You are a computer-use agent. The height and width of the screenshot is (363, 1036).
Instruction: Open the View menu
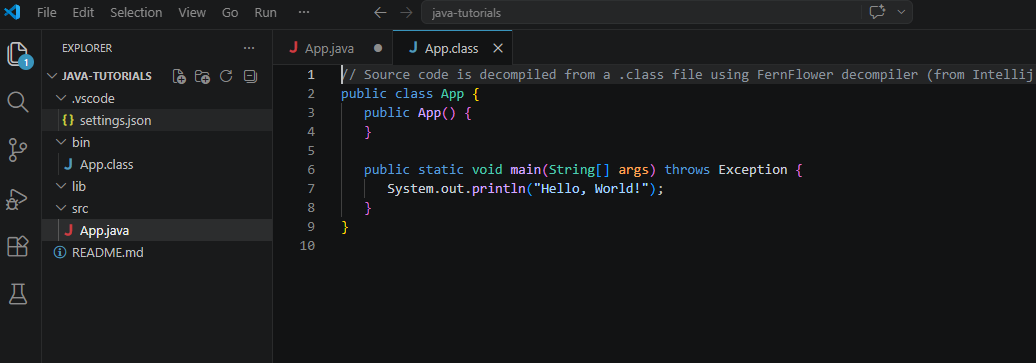192,13
